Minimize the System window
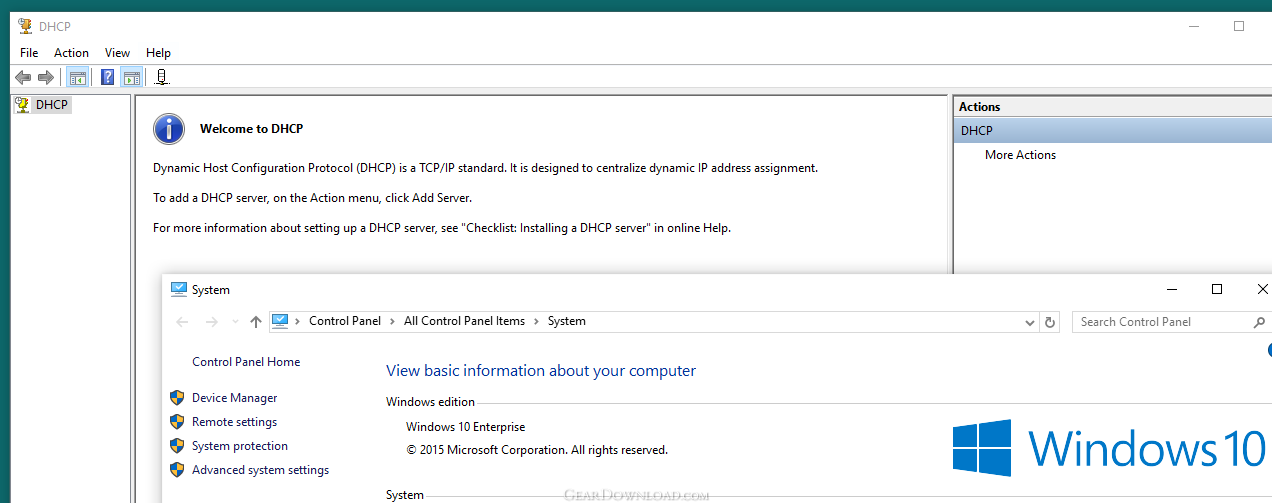Screen dimensions: 1272x503 coord(1171,289)
